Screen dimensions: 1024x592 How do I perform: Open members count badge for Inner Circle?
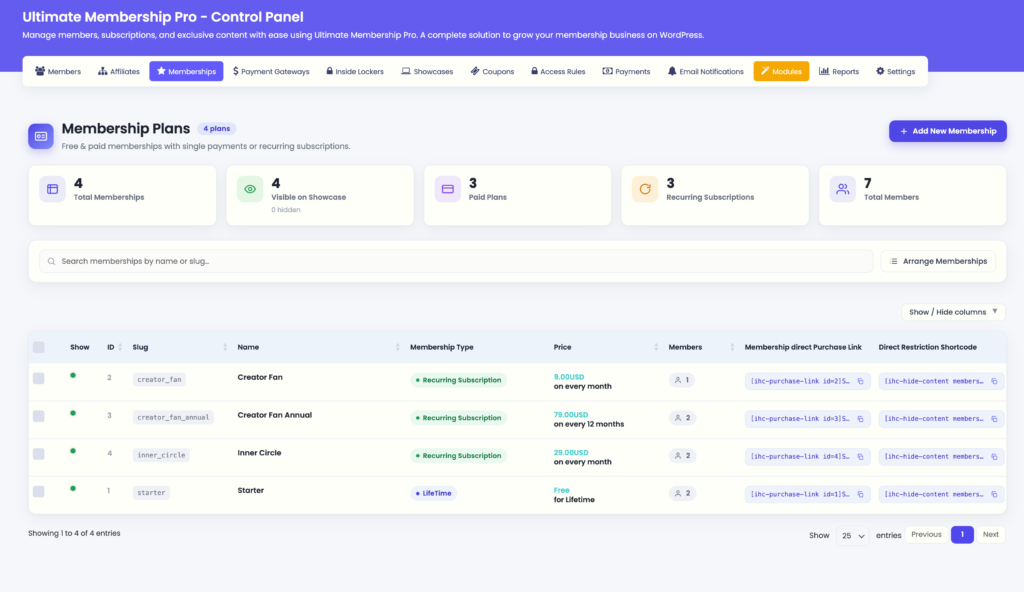[682, 455]
